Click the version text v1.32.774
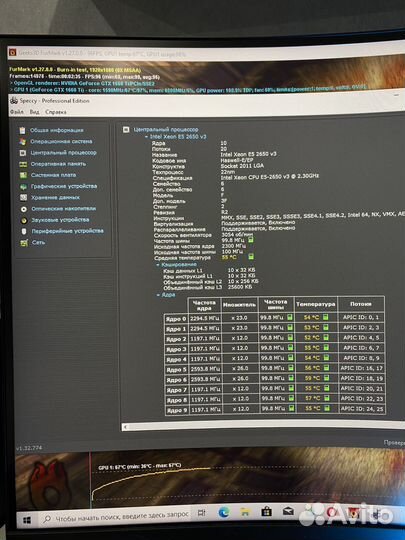 pos(29,448)
